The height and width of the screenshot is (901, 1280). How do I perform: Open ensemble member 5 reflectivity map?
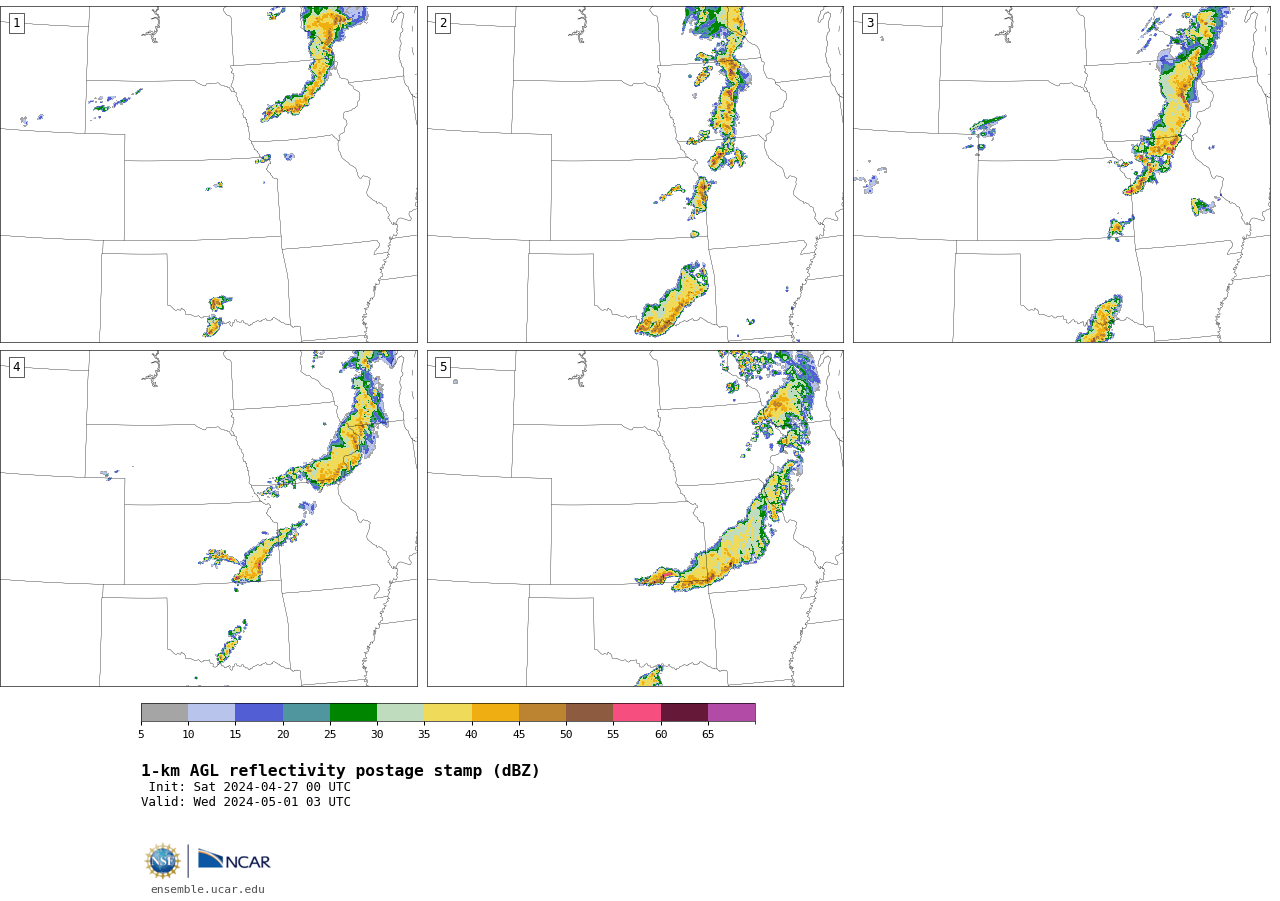tap(635, 518)
